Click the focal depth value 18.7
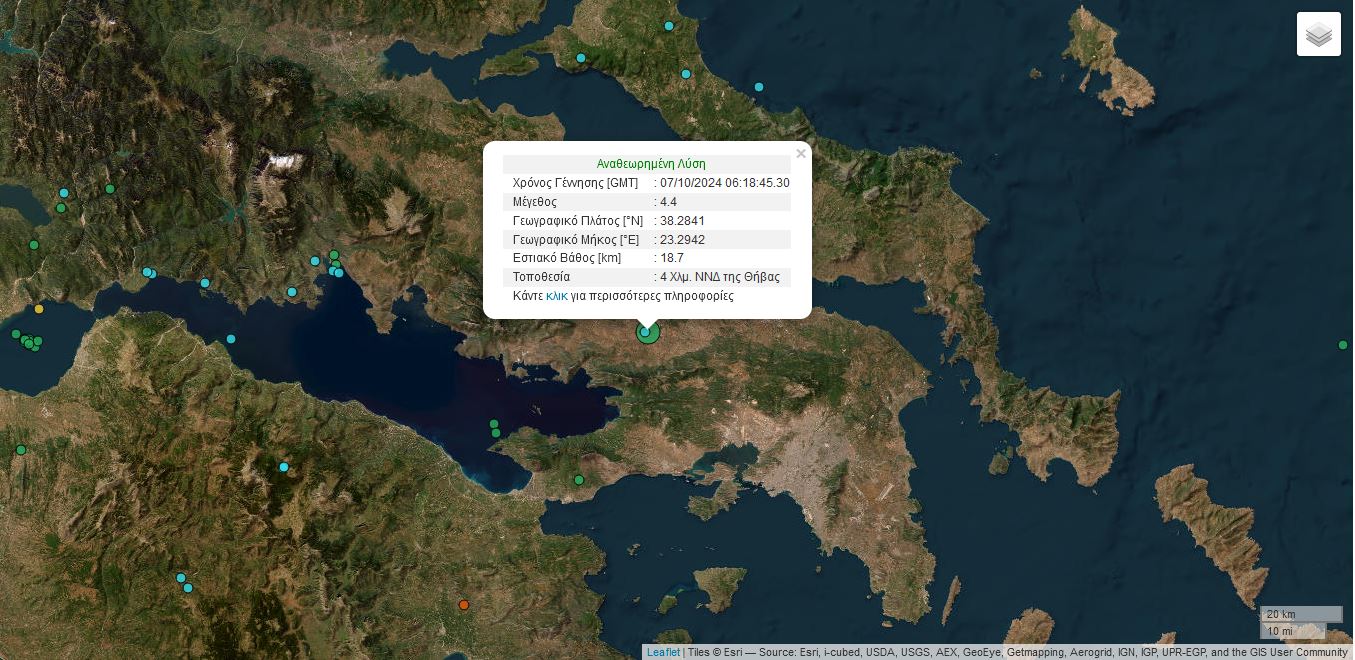Image resolution: width=1355 pixels, height=660 pixels. coord(671,258)
